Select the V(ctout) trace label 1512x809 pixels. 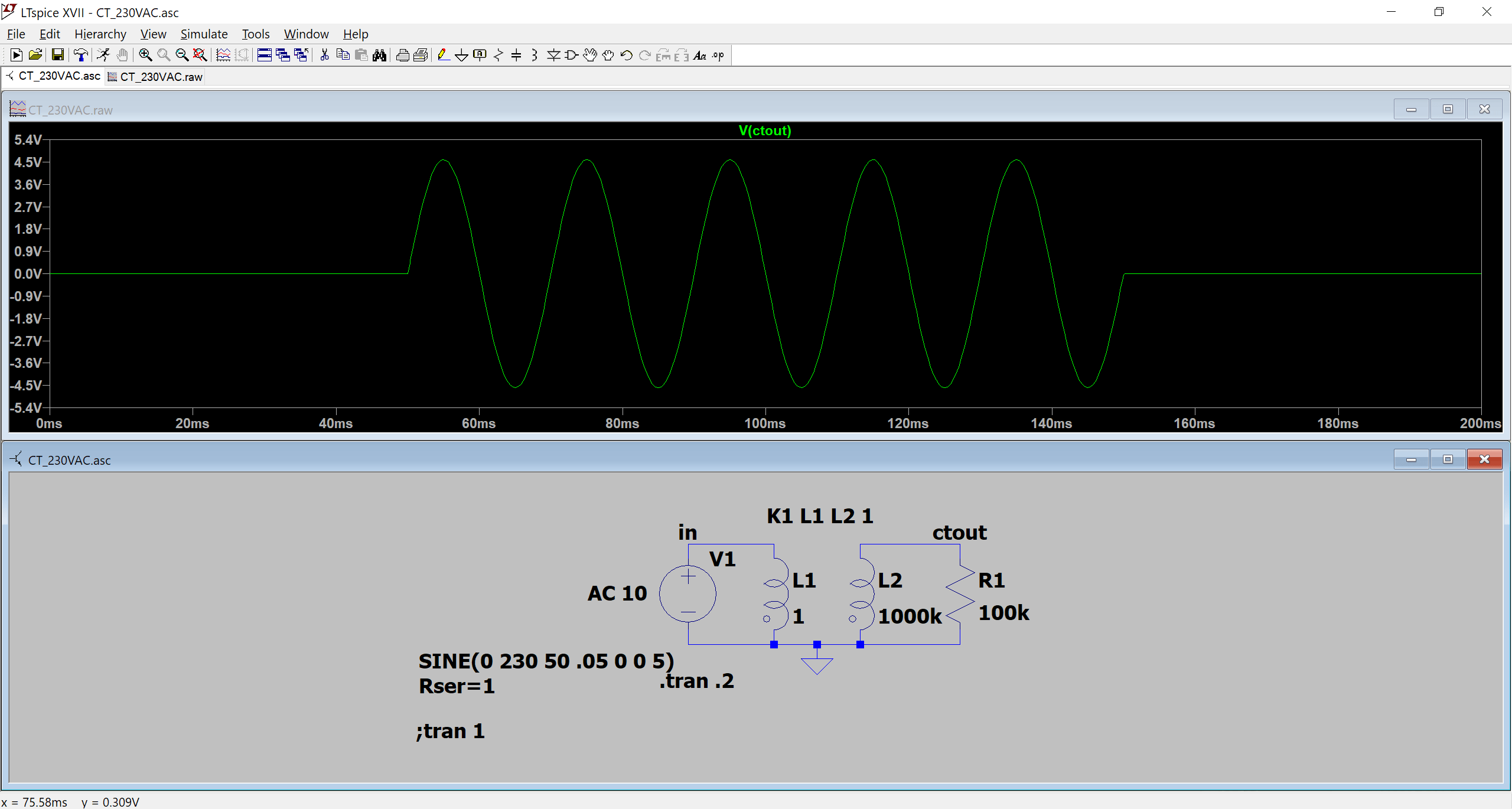[765, 131]
